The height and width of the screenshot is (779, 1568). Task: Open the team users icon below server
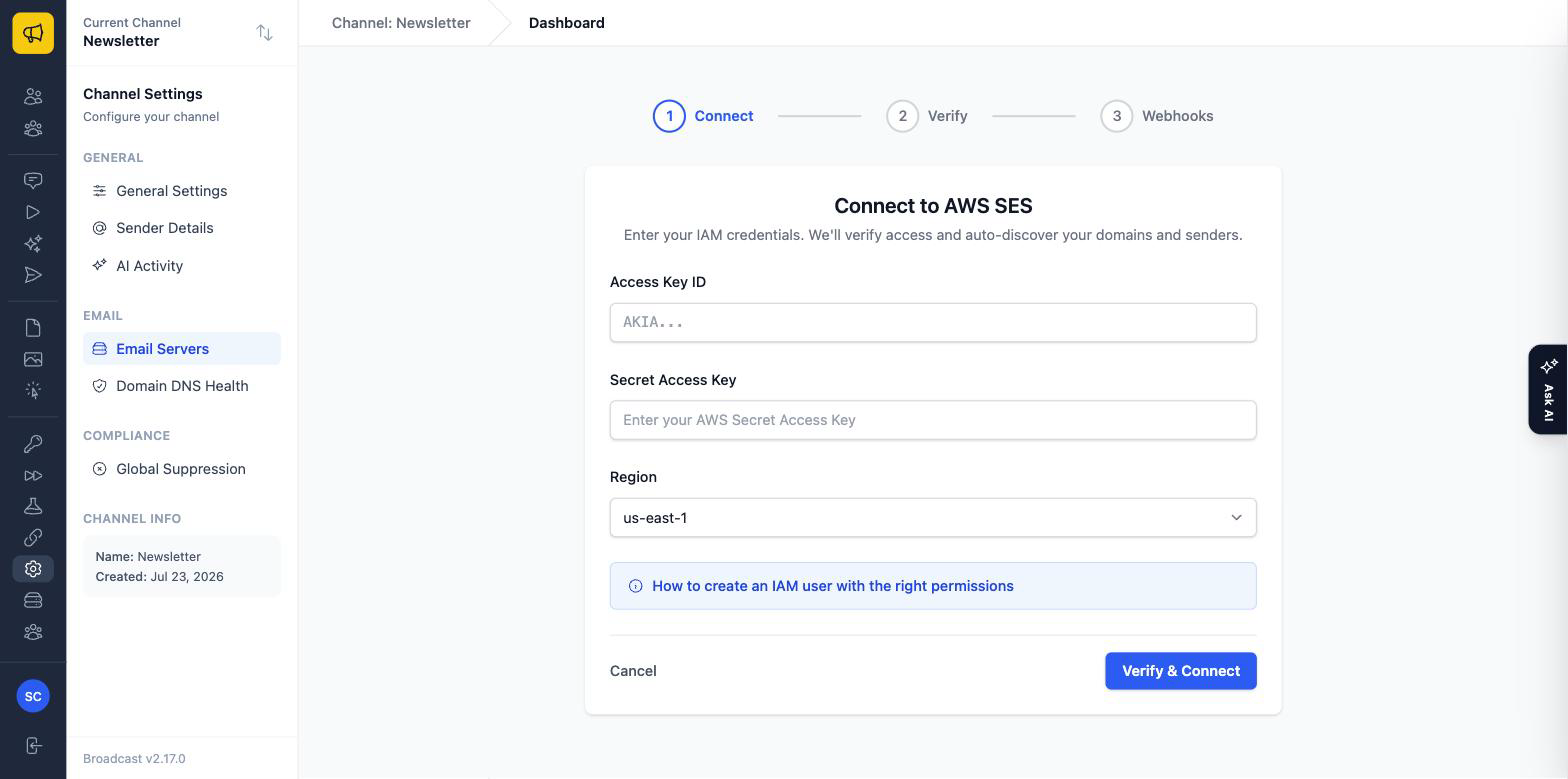coord(33,632)
